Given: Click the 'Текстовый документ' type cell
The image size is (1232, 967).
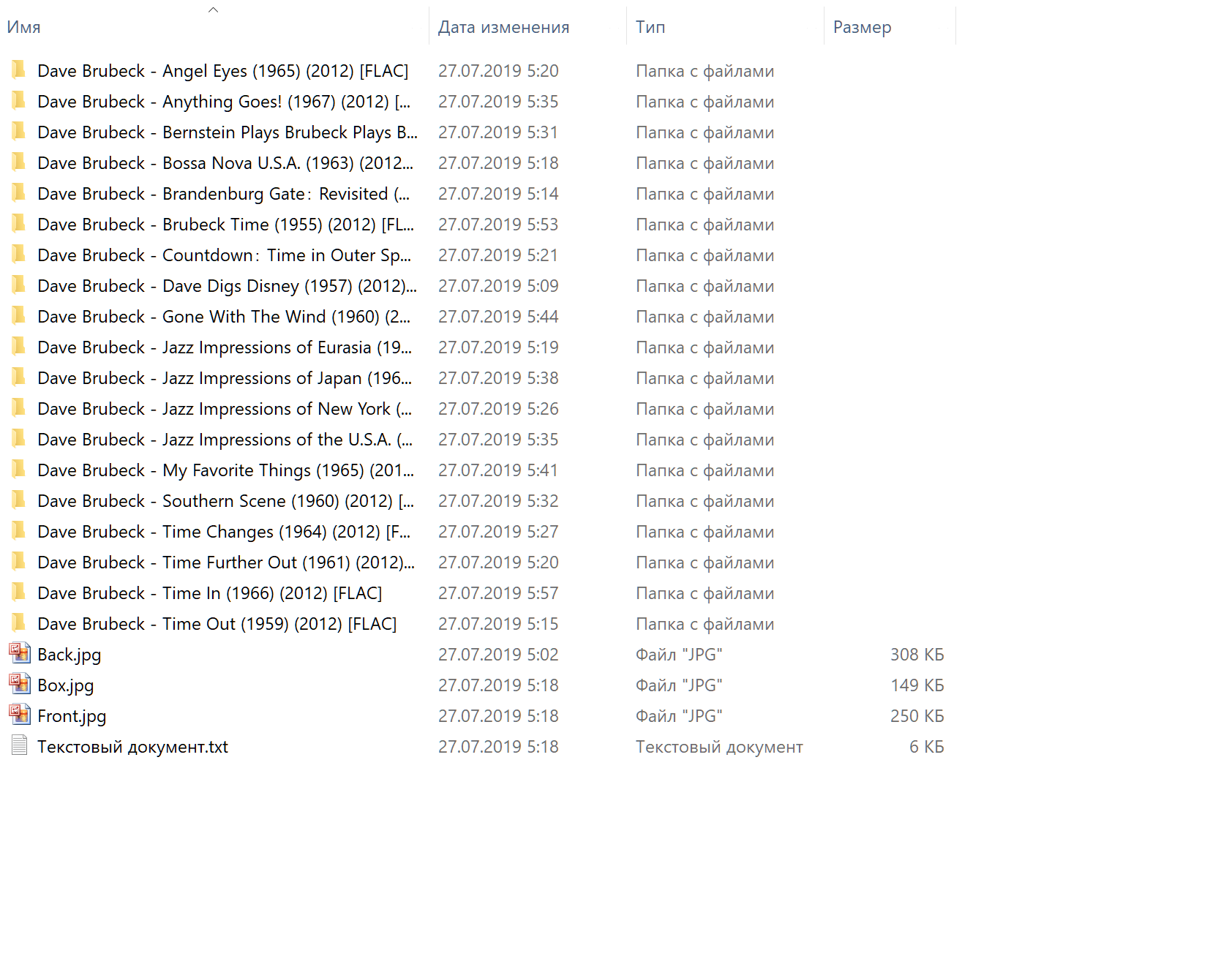Looking at the screenshot, I should (x=719, y=747).
